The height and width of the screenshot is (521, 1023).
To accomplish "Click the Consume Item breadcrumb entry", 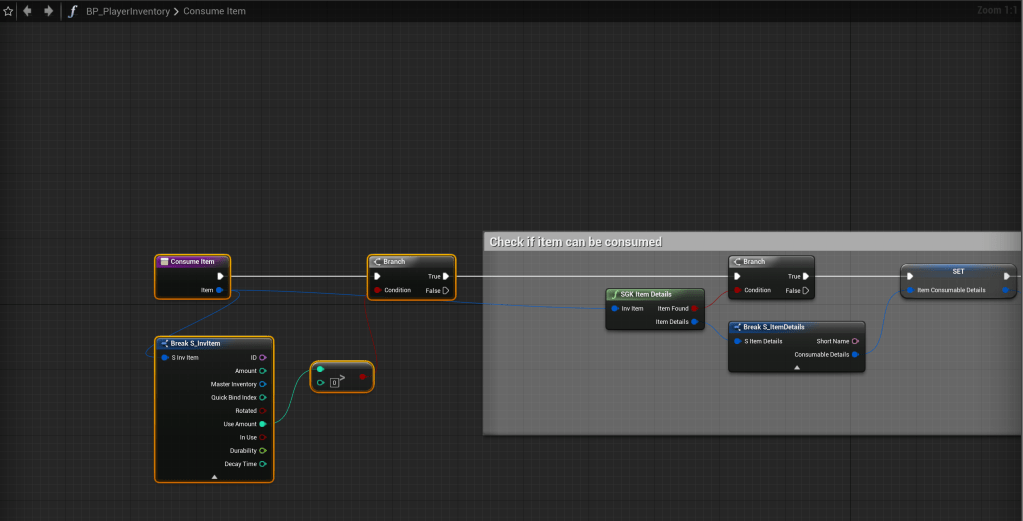I will (214, 11).
